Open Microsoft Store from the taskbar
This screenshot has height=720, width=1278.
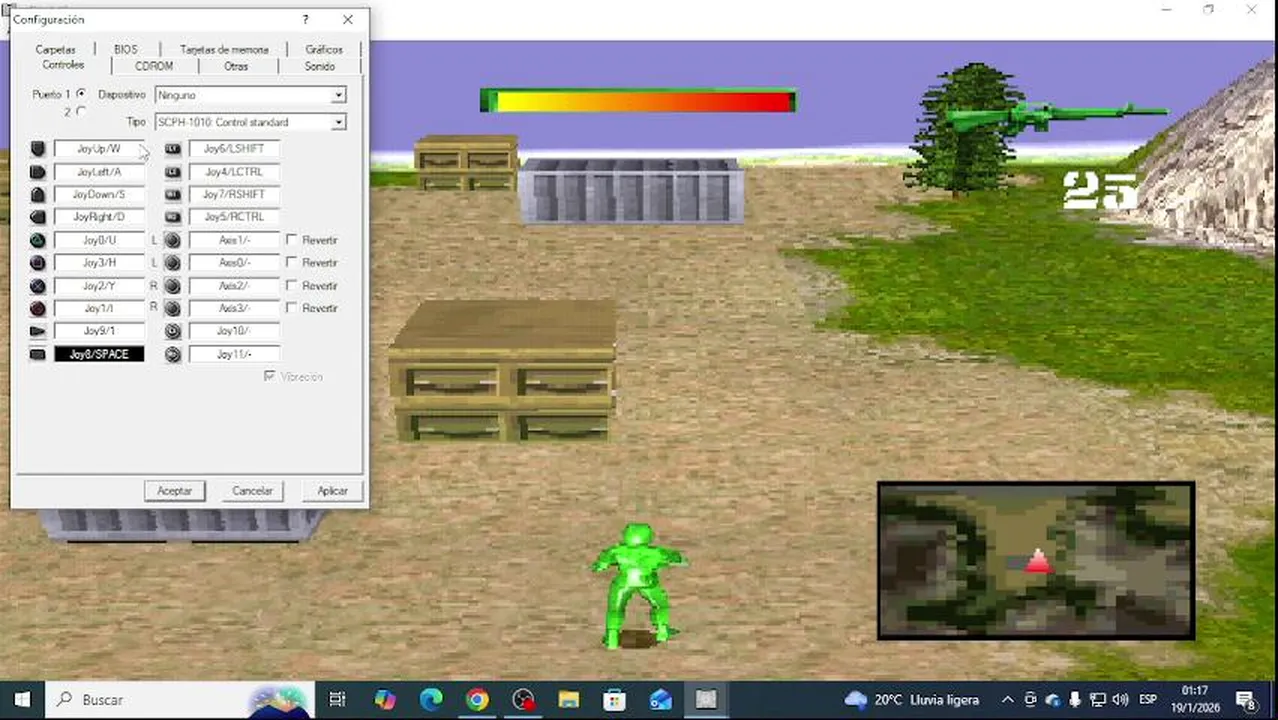614,700
